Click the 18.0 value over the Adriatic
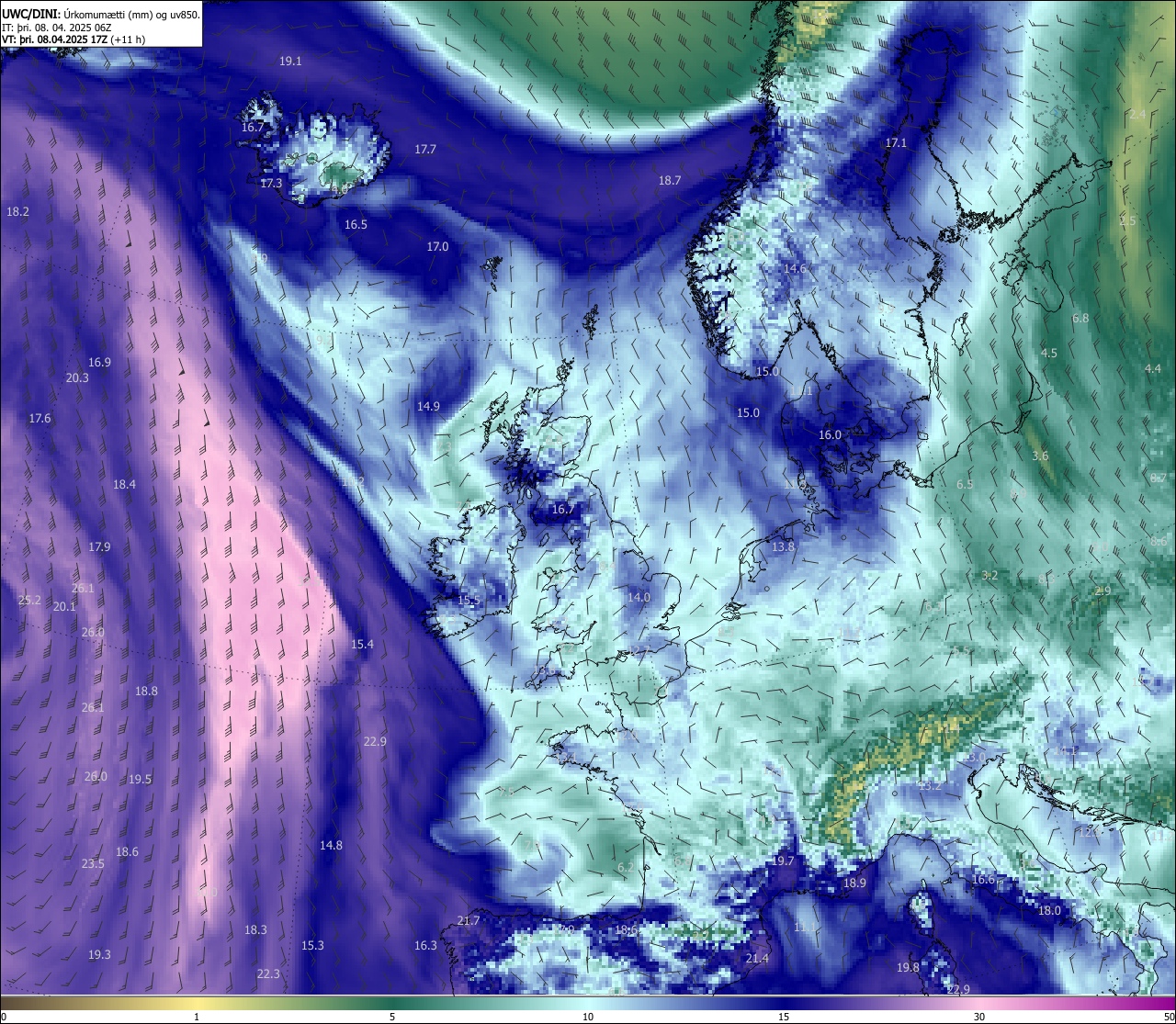1176x1024 pixels. click(1049, 911)
